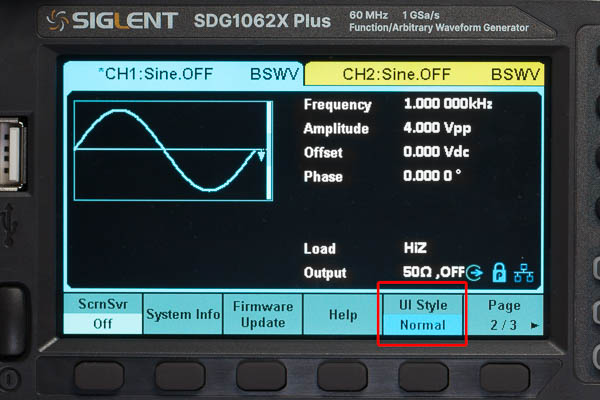Select the Output value 50Ω ,OFF
Image resolution: width=600 pixels, height=400 pixels.
[x=434, y=272]
